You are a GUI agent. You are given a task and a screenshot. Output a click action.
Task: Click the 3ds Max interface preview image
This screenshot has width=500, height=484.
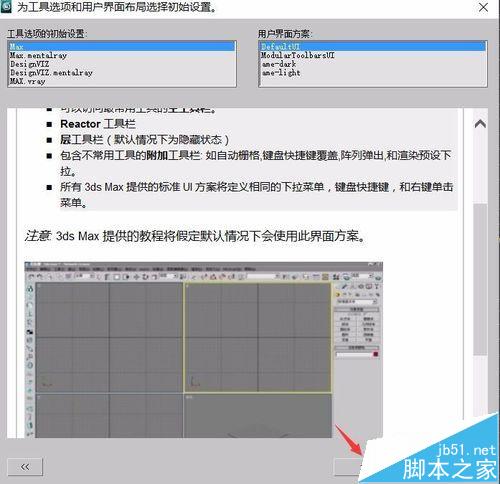tap(203, 350)
